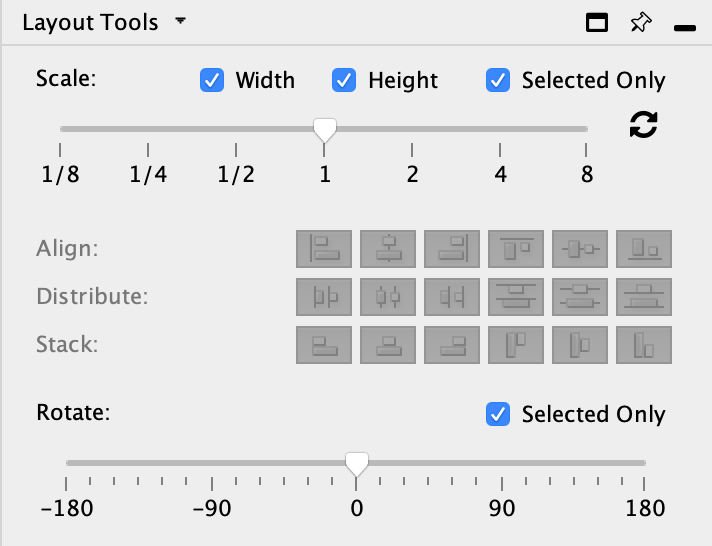Image resolution: width=712 pixels, height=546 pixels.
Task: Click the Distribute left edges icon
Action: coord(324,297)
